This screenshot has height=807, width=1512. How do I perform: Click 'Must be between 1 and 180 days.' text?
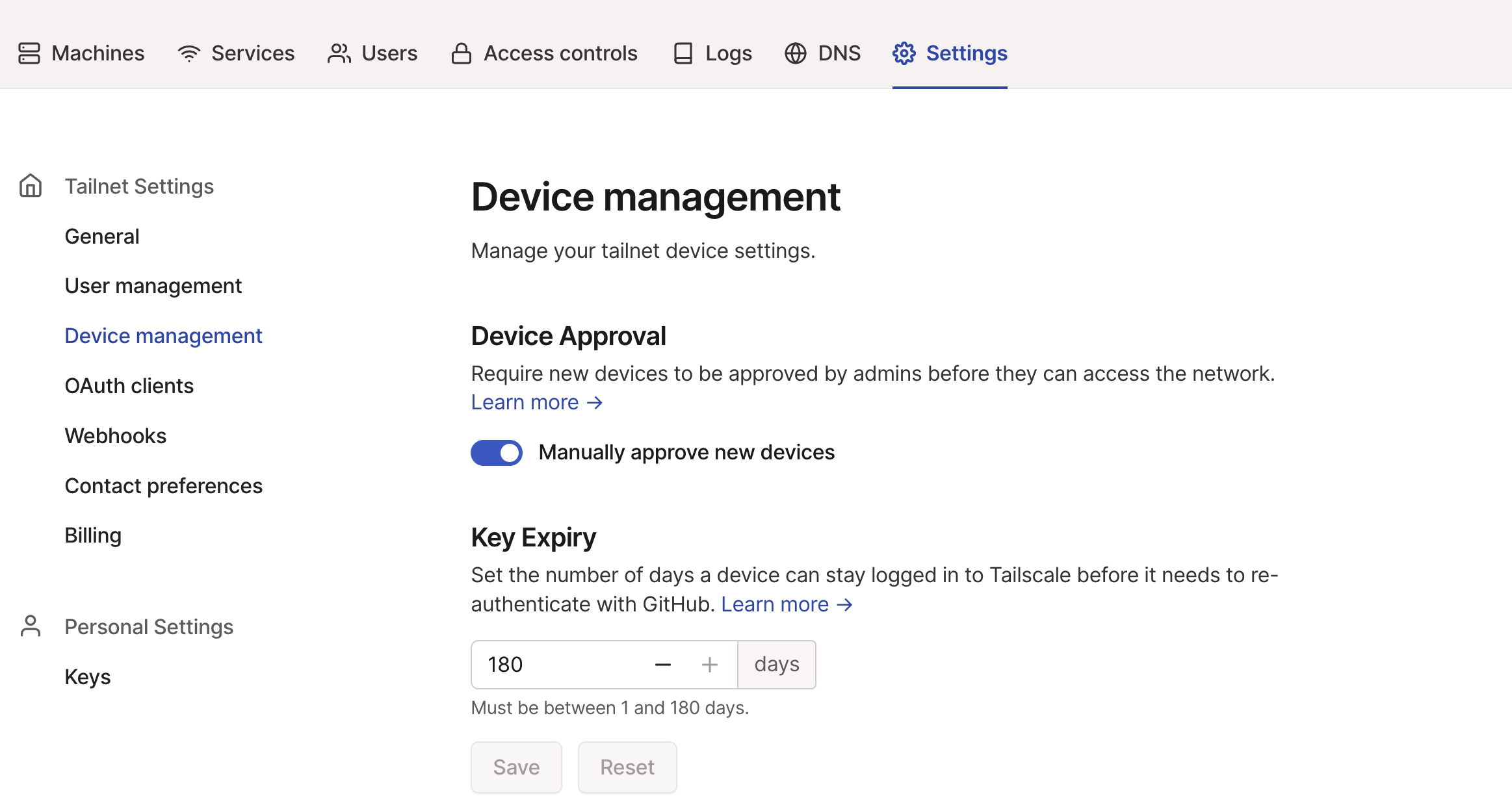[610, 708]
